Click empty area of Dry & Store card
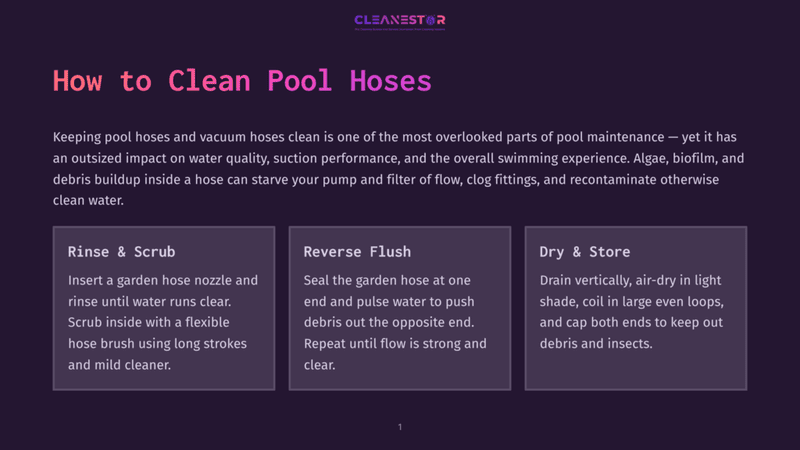Image resolution: width=800 pixels, height=450 pixels. point(636,371)
